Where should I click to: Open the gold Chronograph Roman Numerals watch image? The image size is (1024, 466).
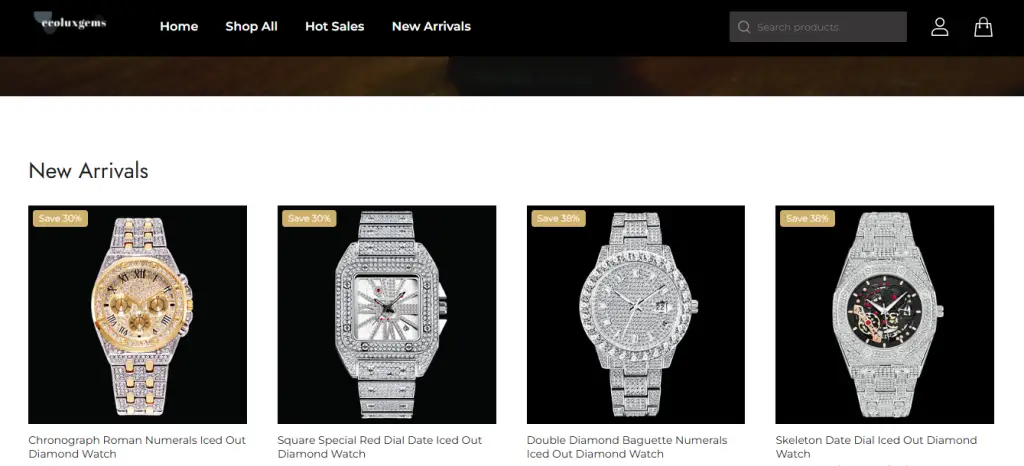[x=137, y=315]
